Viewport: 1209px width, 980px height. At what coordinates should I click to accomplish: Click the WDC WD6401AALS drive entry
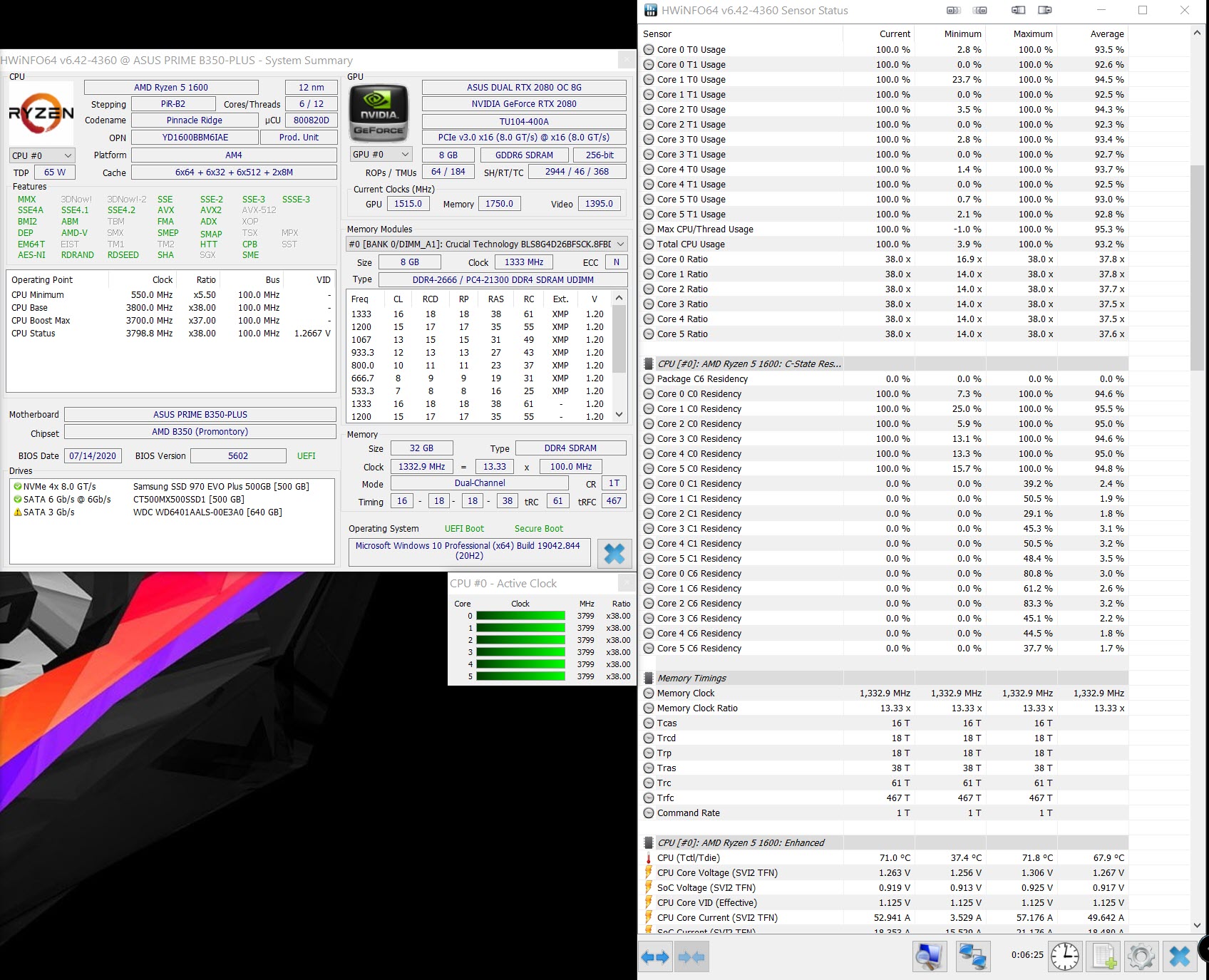pos(207,512)
